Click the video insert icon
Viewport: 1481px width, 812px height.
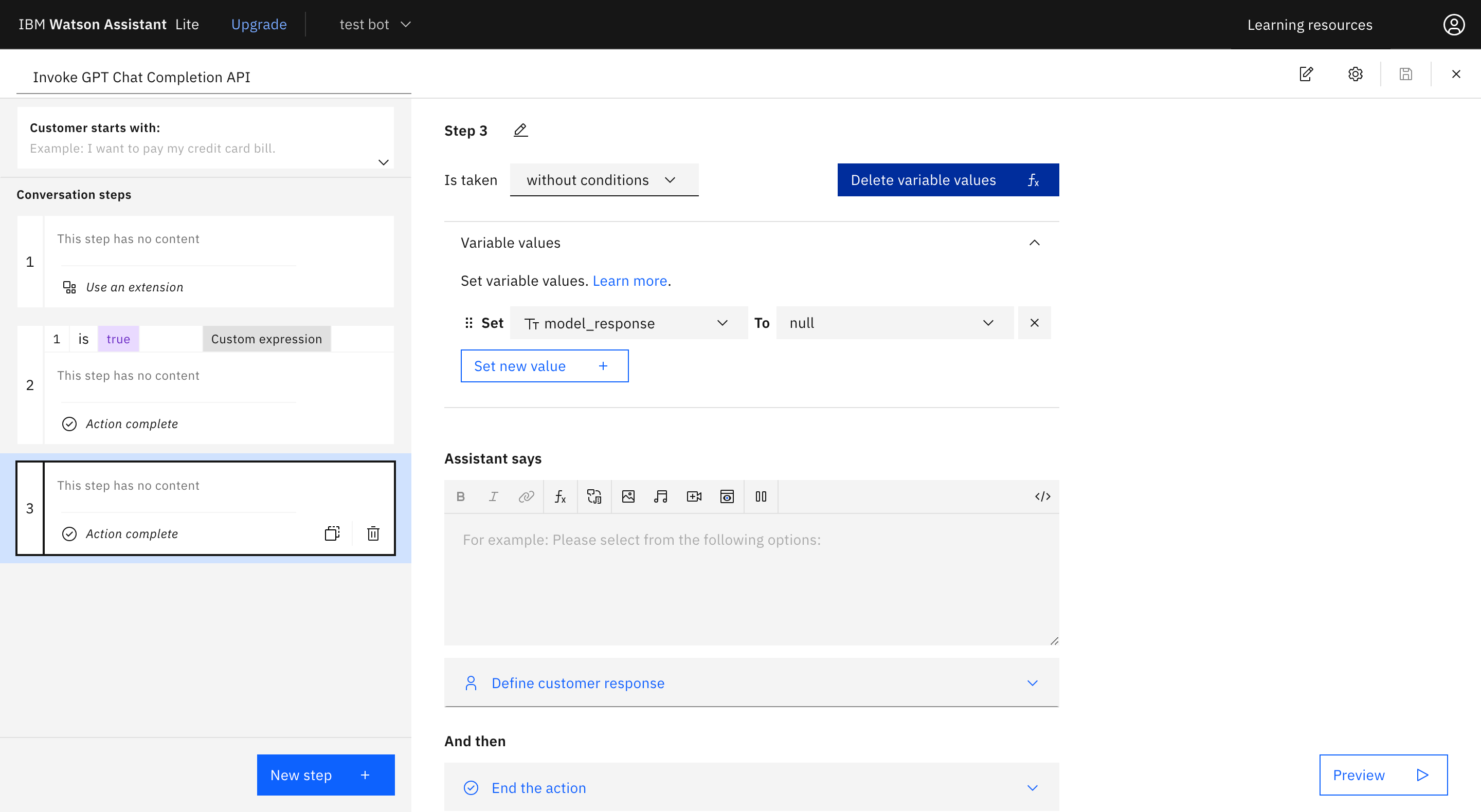[694, 496]
